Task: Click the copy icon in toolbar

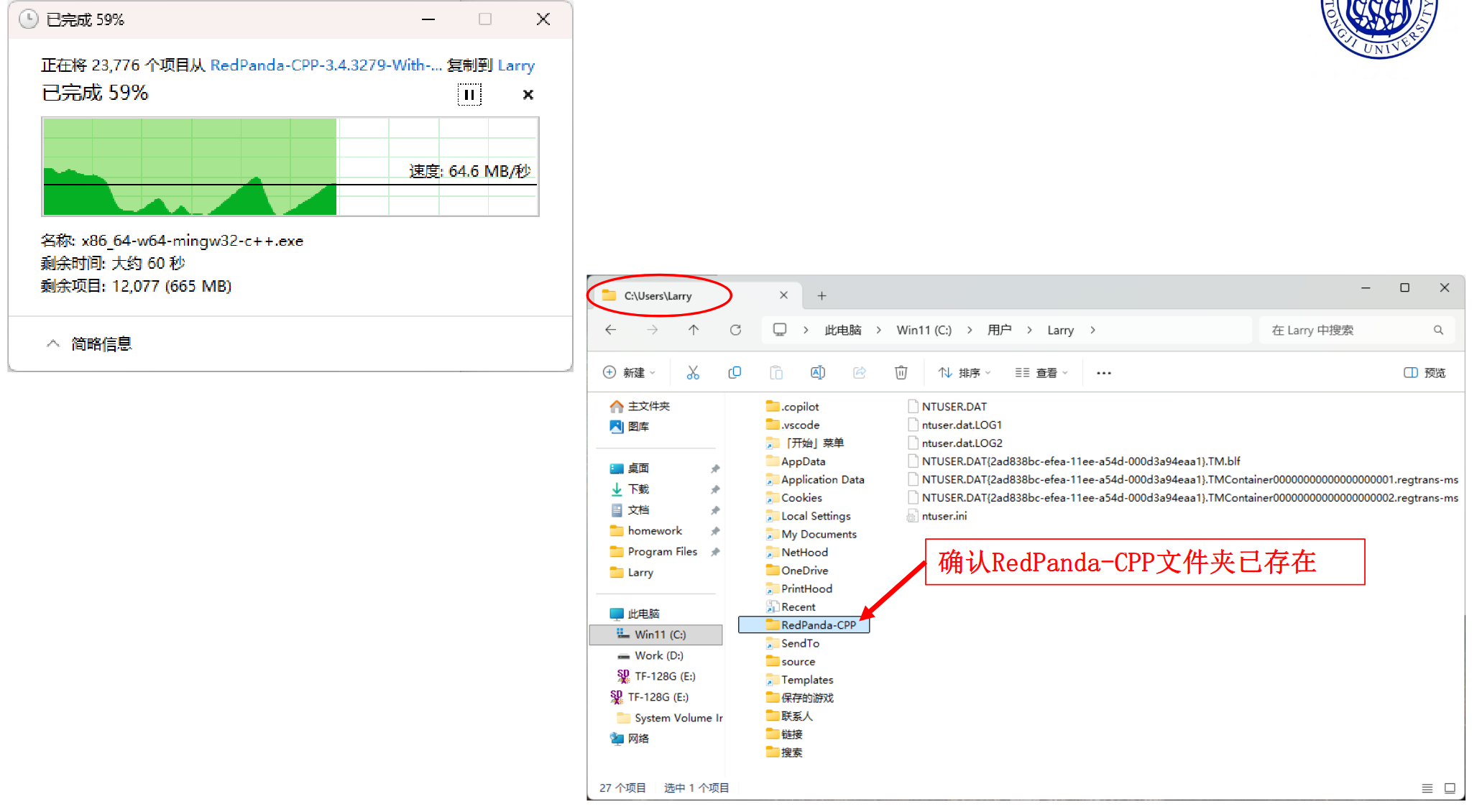Action: point(734,372)
